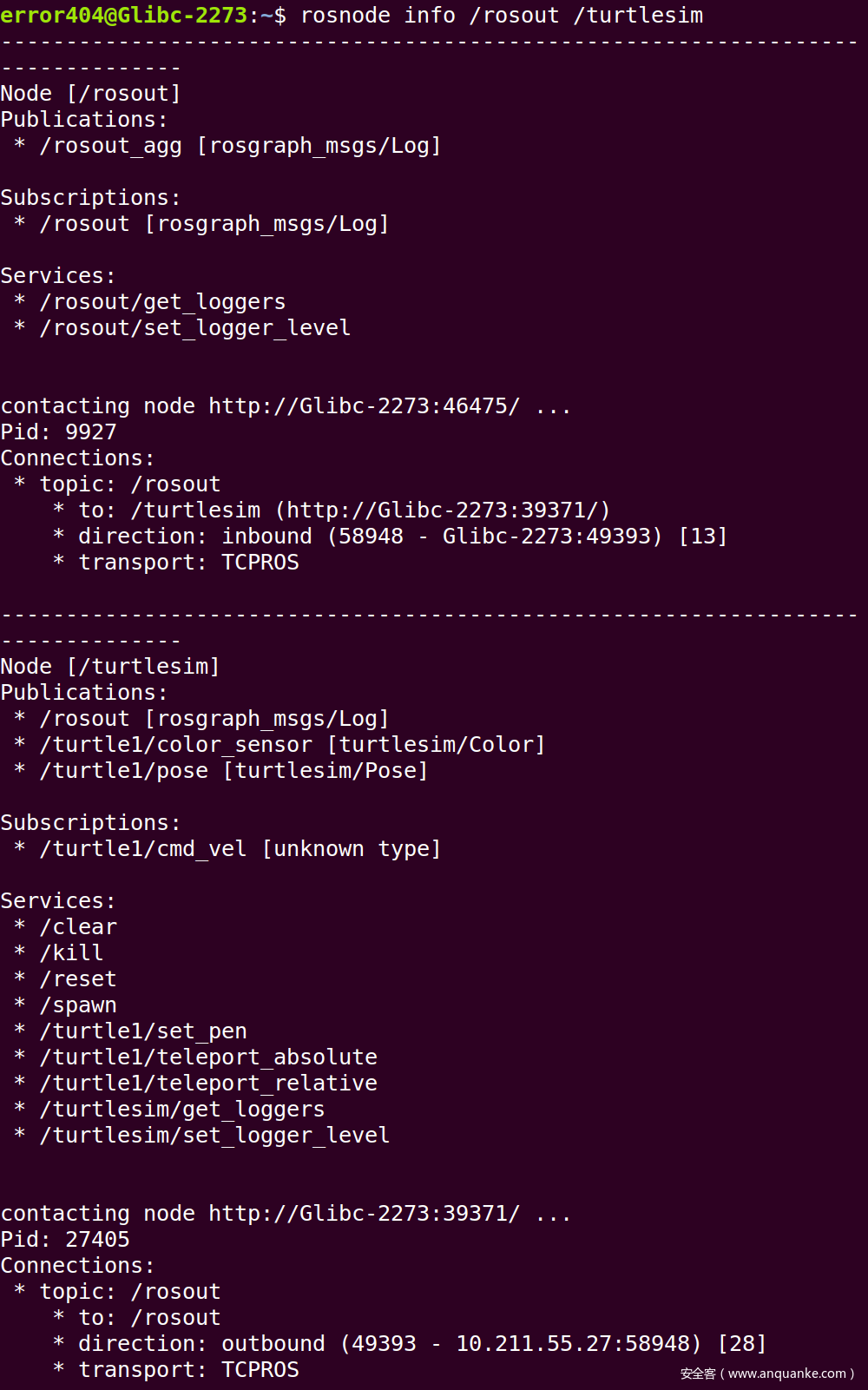Viewport: 868px width, 1390px height.
Task: Click the Pid: 9927 line
Action: pos(58,432)
